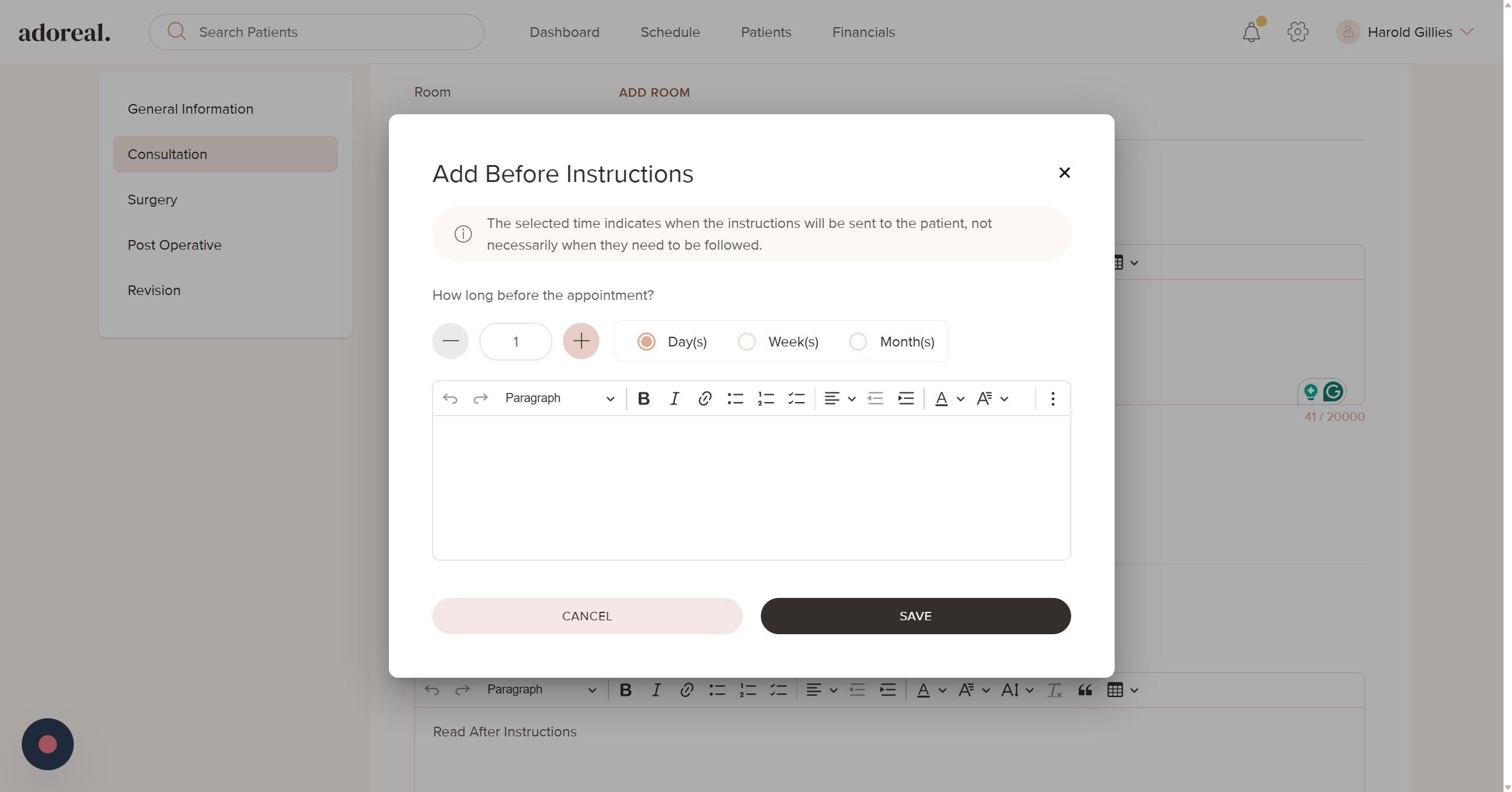Click the Bold icon in modal editor
This screenshot has height=792, width=1512.
pos(644,398)
